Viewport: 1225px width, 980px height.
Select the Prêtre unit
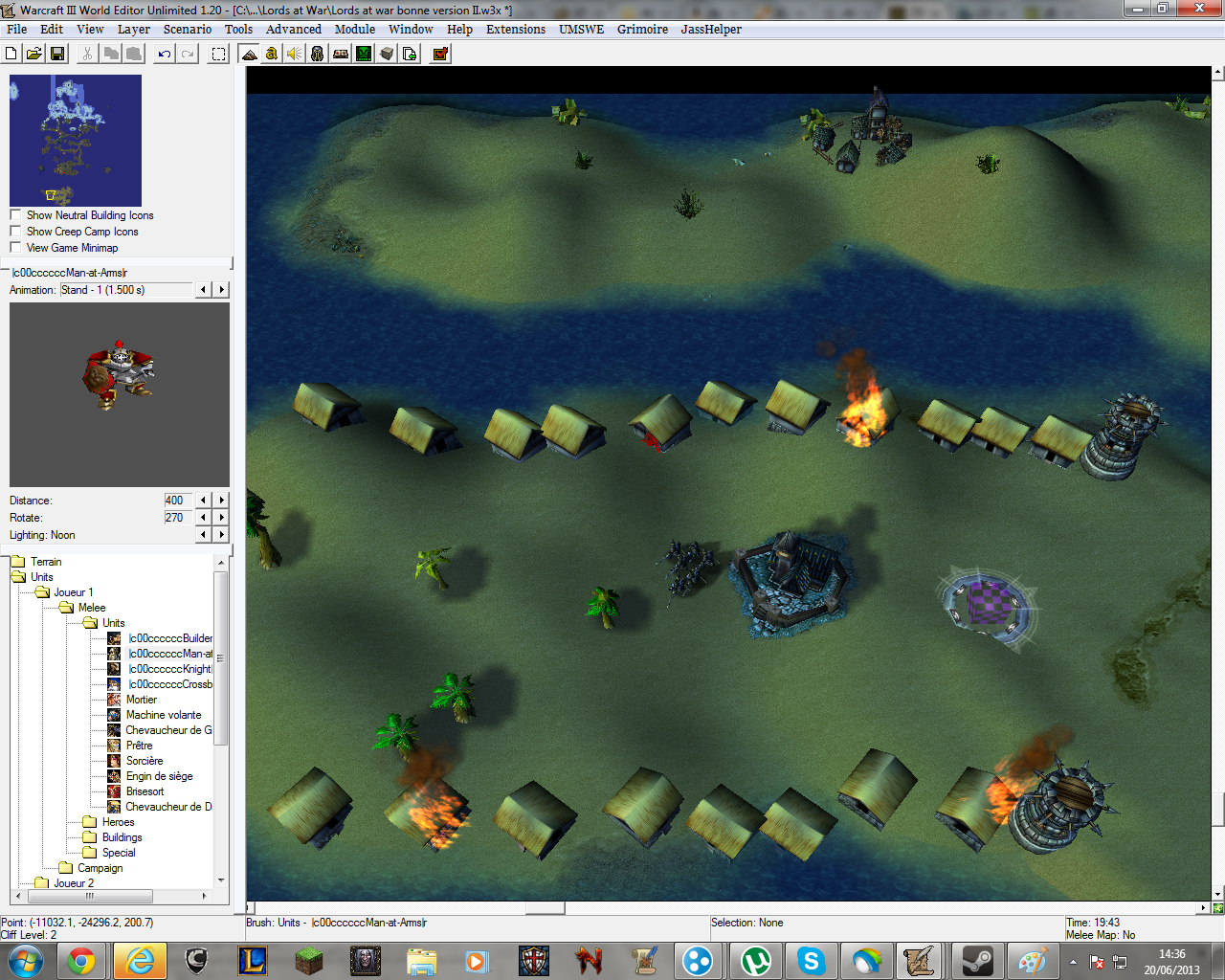[x=139, y=746]
